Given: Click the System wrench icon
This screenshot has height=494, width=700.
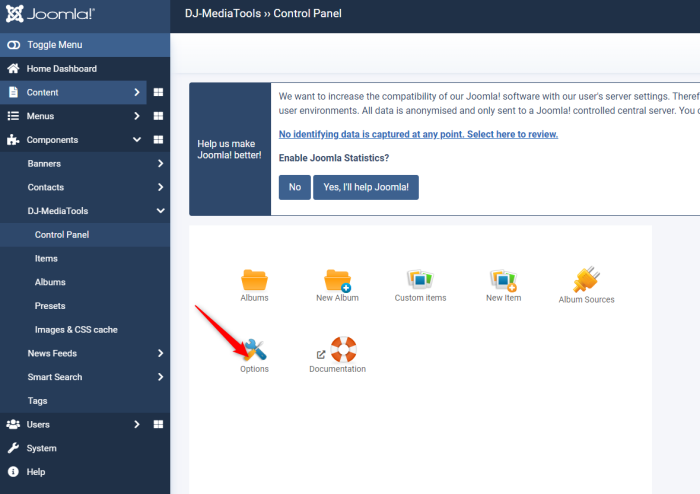Looking at the screenshot, I should coord(13,448).
